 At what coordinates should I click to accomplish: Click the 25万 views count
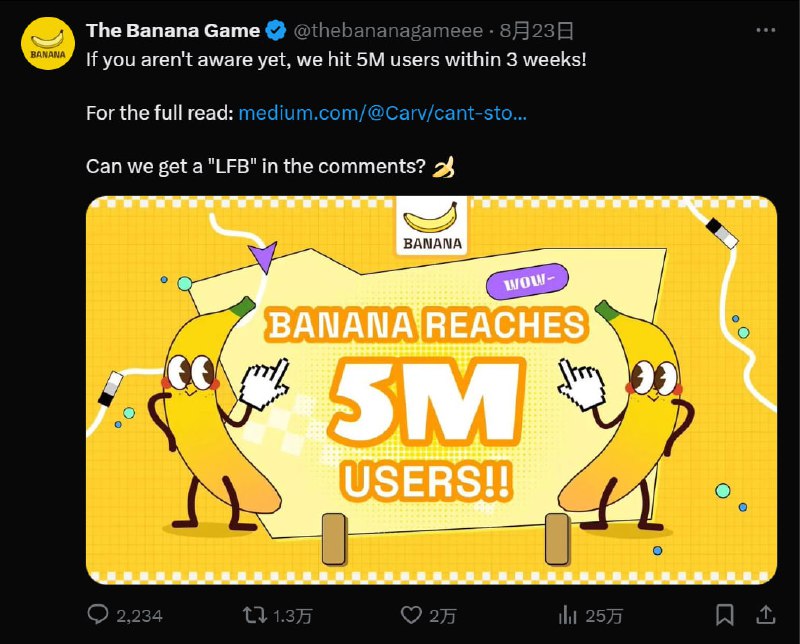pos(604,615)
